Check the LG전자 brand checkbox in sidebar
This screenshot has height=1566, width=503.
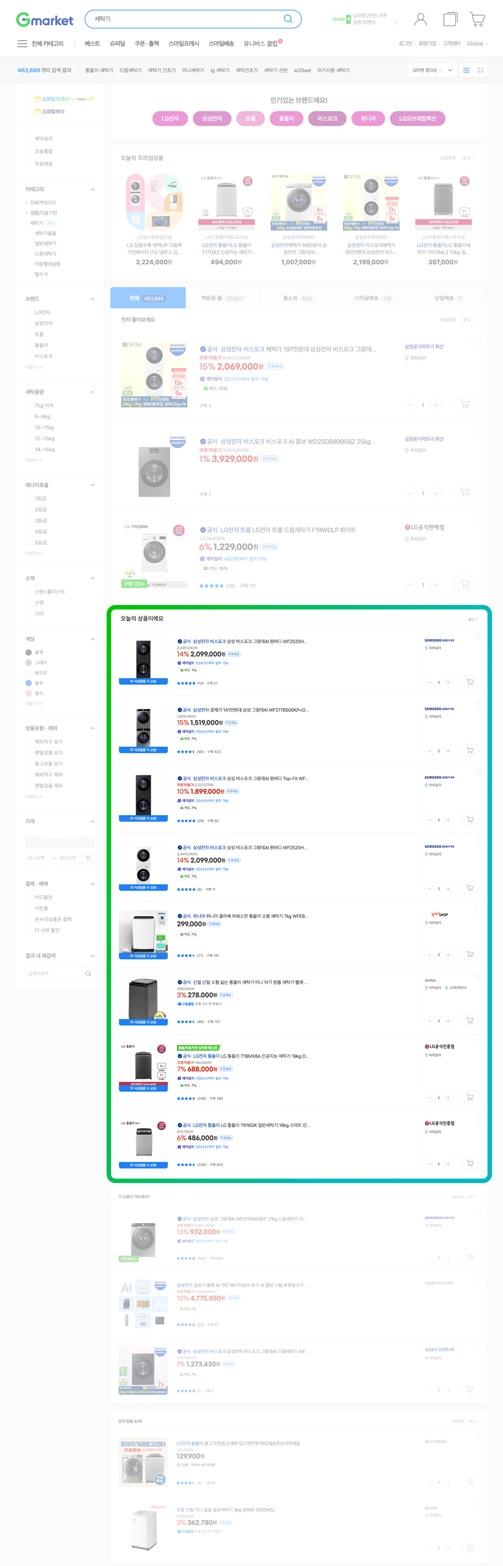[28, 313]
